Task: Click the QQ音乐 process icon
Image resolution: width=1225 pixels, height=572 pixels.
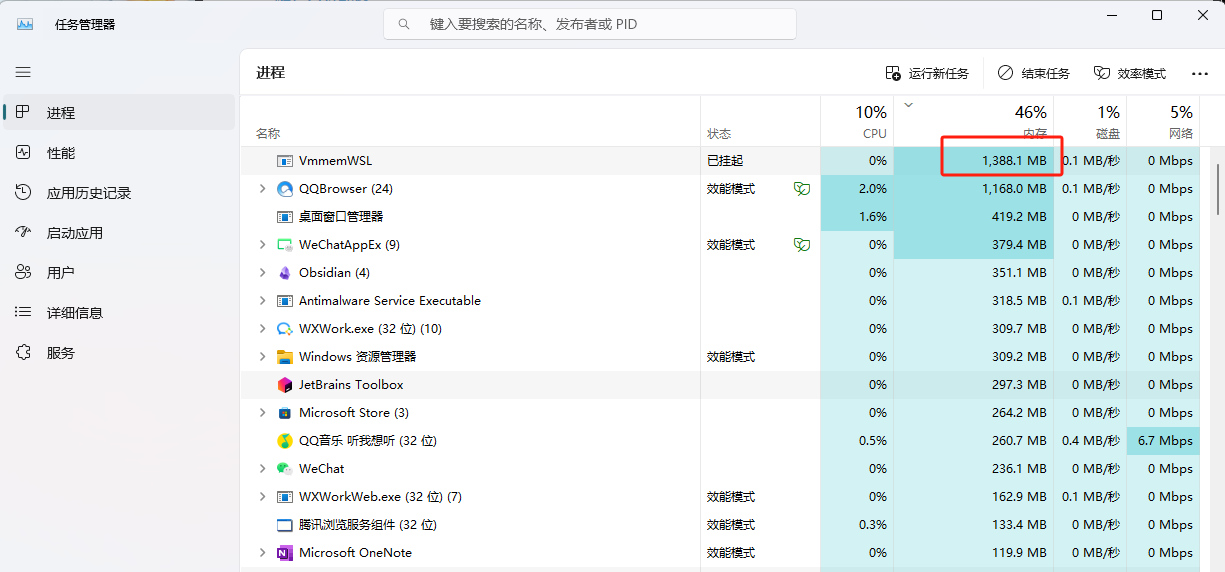Action: click(x=285, y=441)
